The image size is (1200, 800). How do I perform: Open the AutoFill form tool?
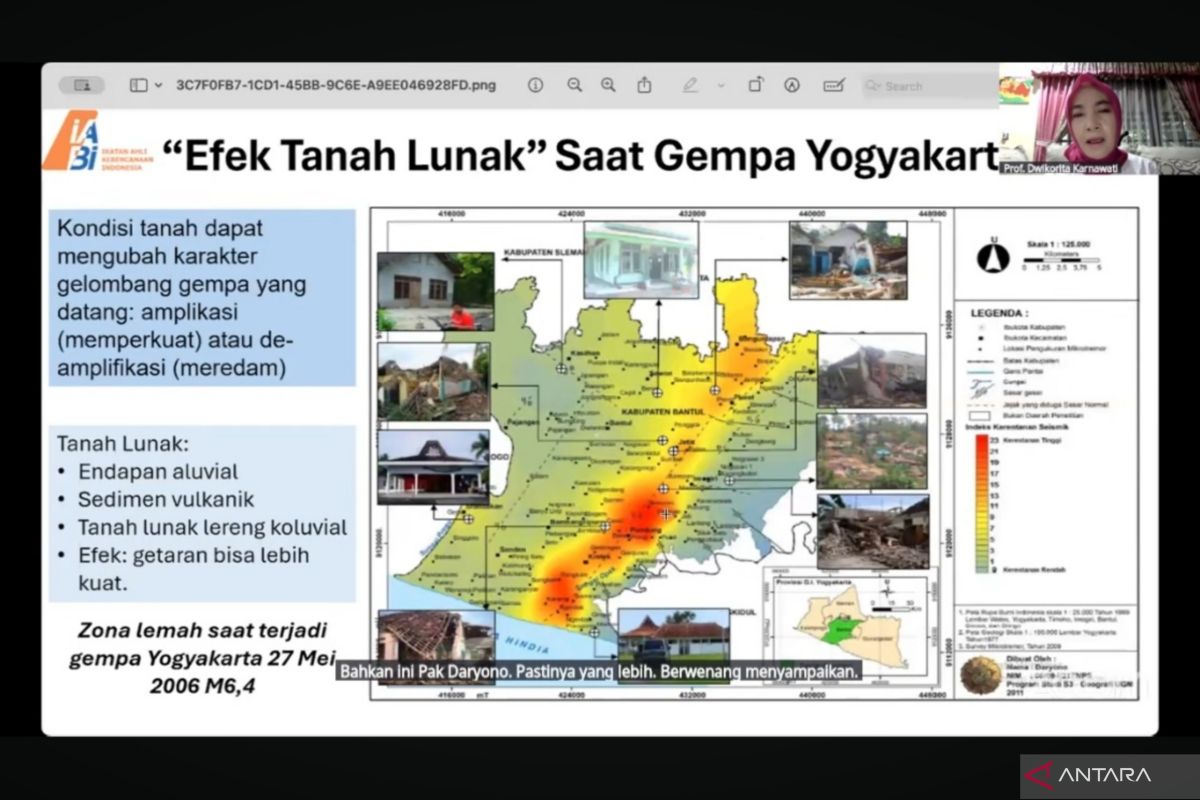(832, 85)
